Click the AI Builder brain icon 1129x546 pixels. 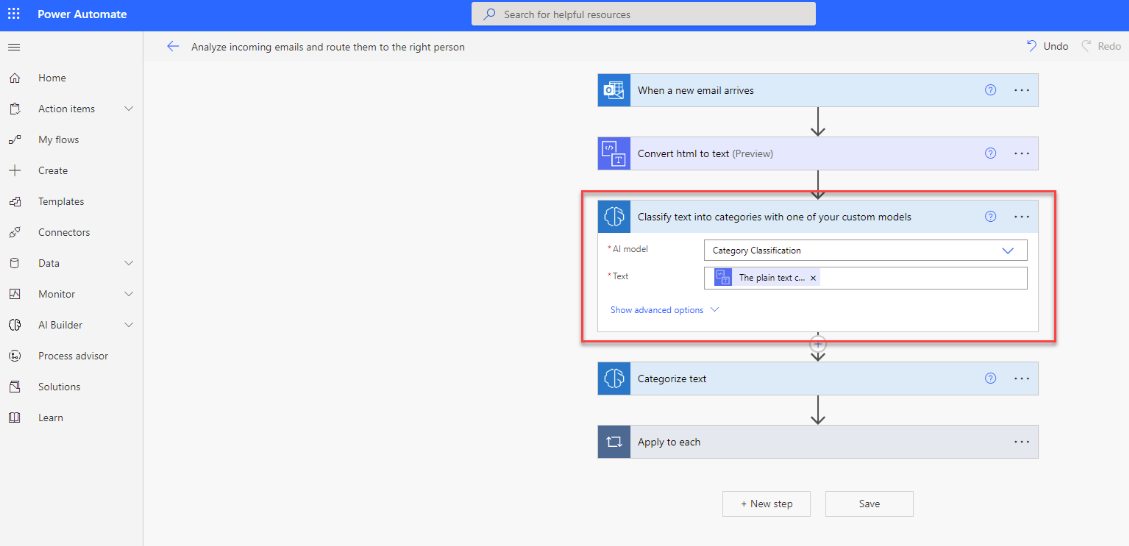pyautogui.click(x=14, y=325)
